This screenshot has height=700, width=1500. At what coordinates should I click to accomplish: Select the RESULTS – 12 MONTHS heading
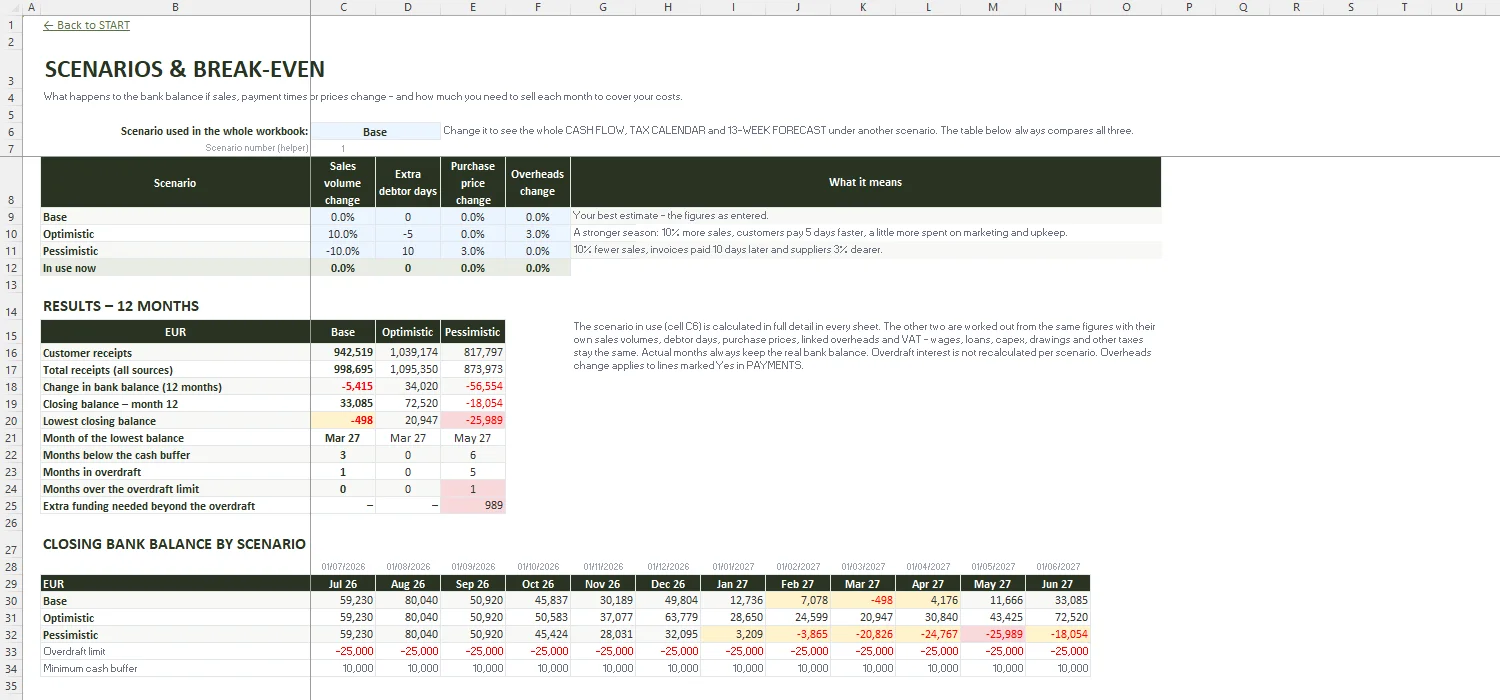121,306
